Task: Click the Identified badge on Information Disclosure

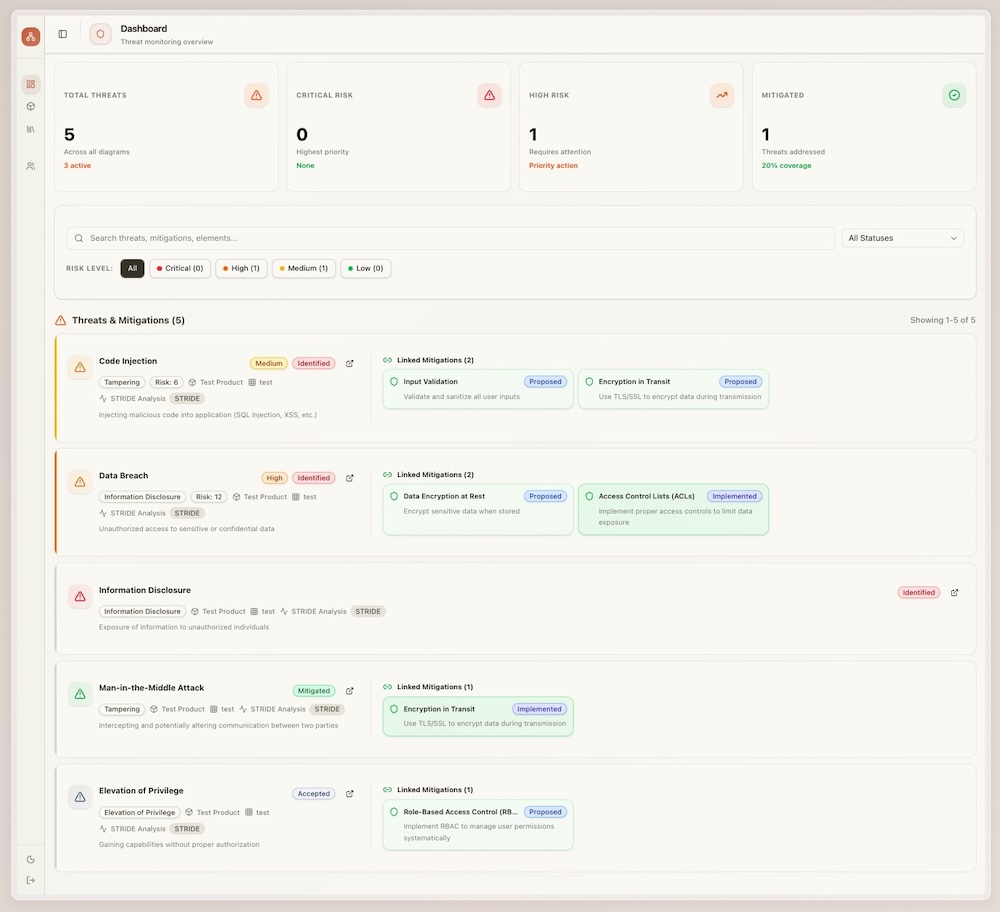Action: 918,592
